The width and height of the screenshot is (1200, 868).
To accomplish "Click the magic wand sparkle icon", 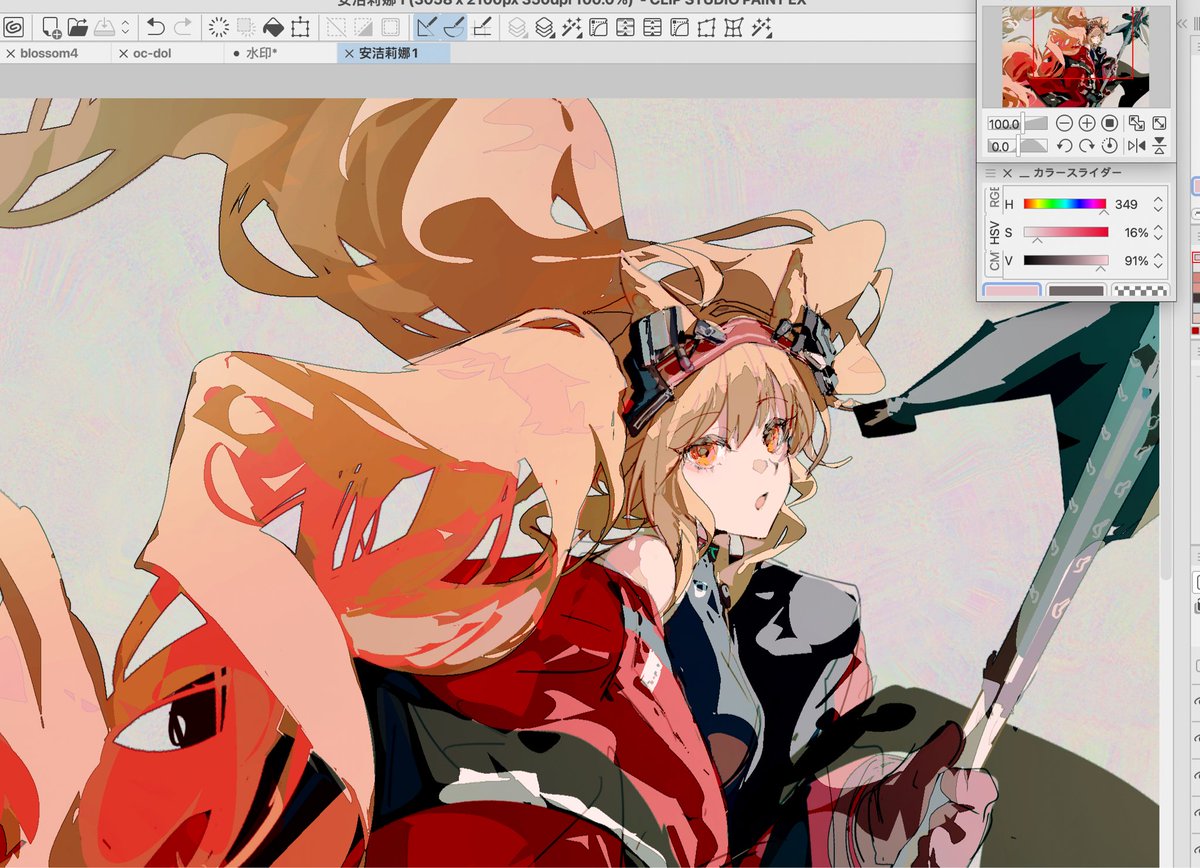I will click(571, 27).
